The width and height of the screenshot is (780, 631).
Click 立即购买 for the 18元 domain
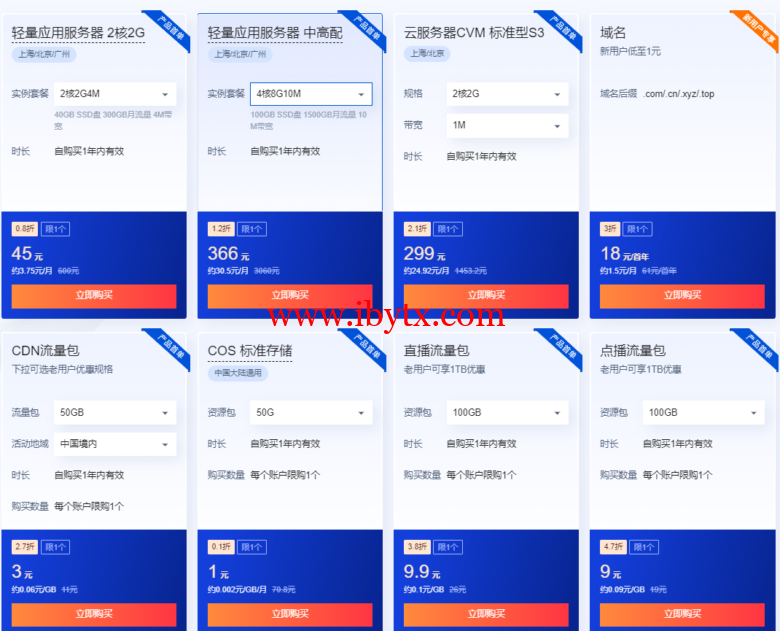pos(682,296)
